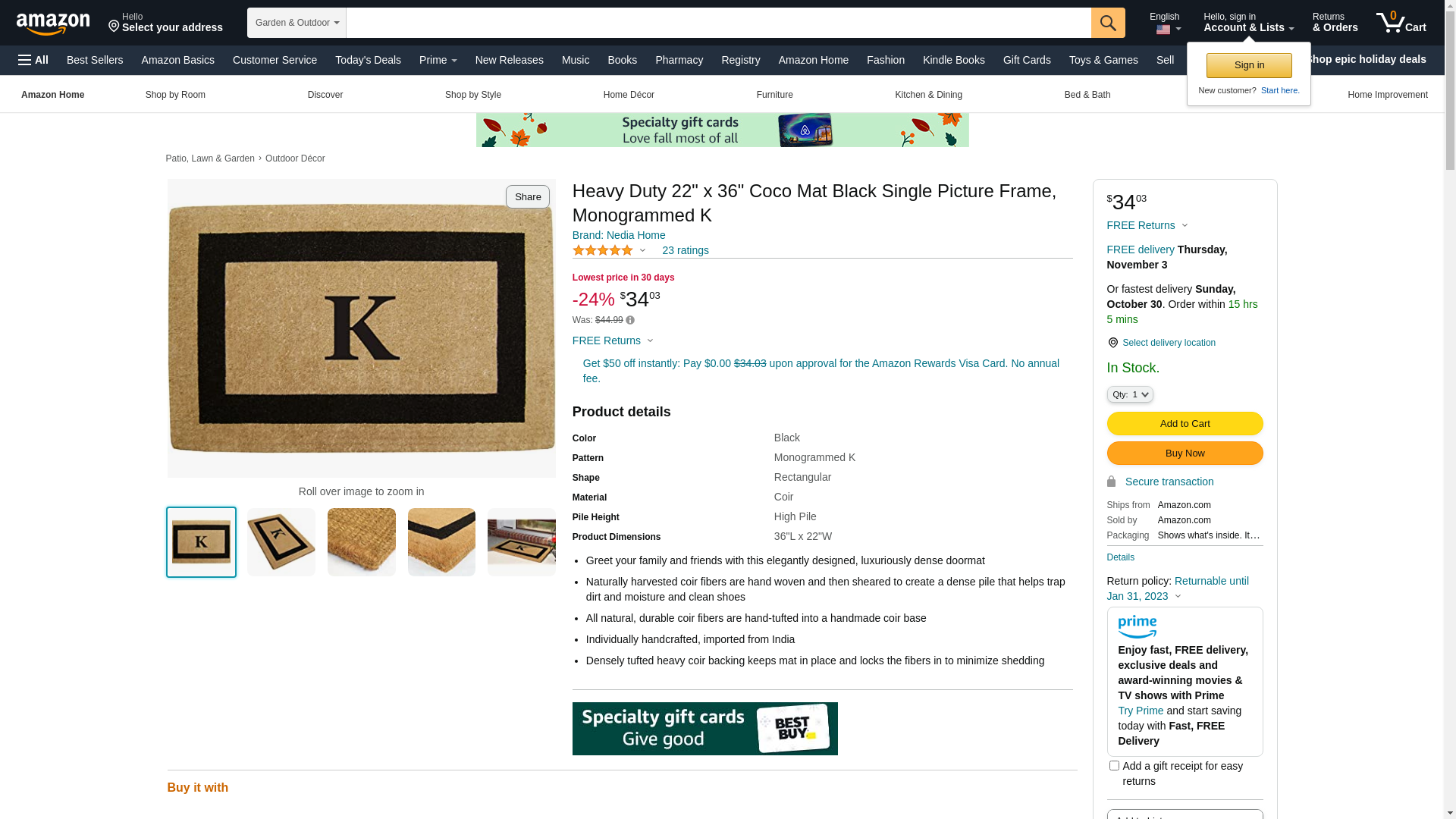Open Today's Deals in the nav bar

click(368, 60)
